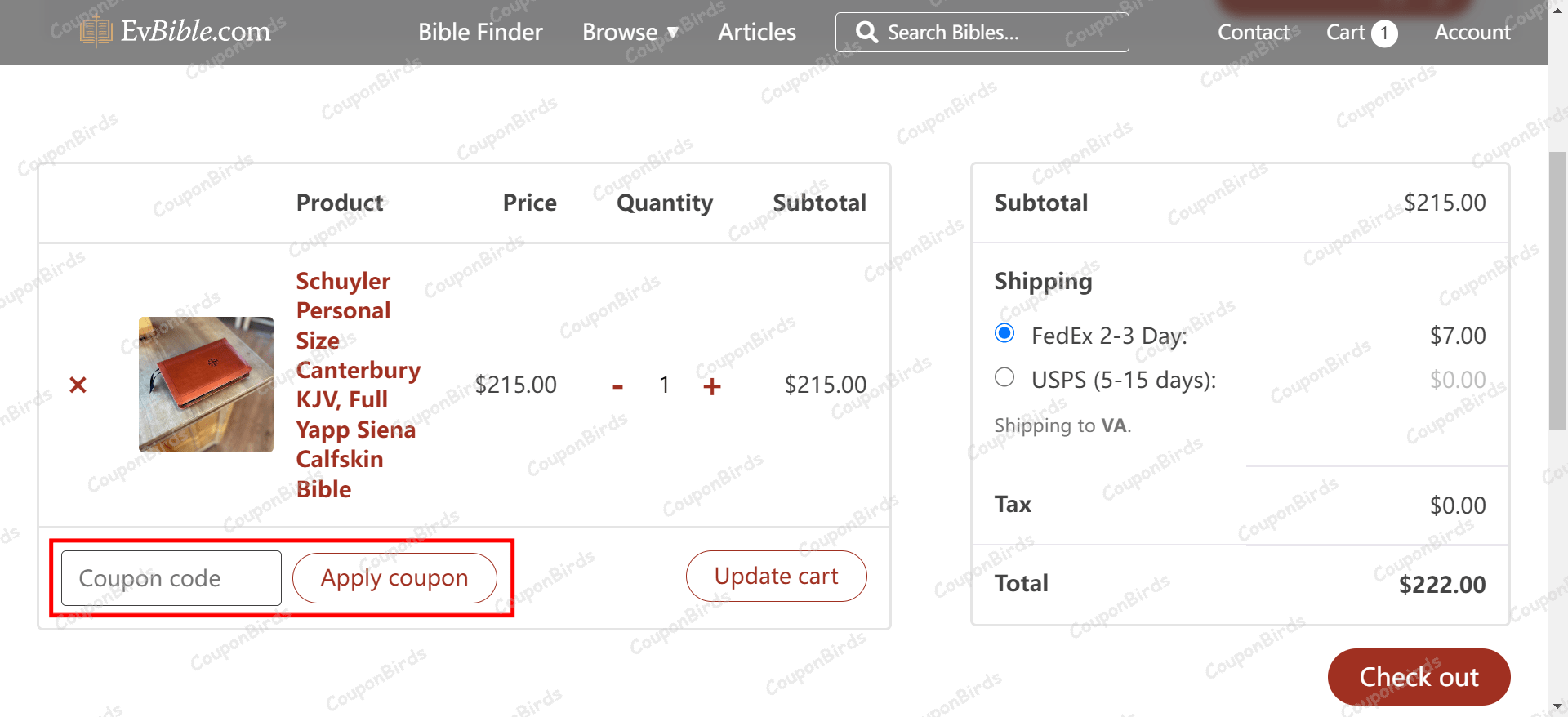Open the Contact page
The height and width of the screenshot is (717, 1568).
pyautogui.click(x=1253, y=32)
